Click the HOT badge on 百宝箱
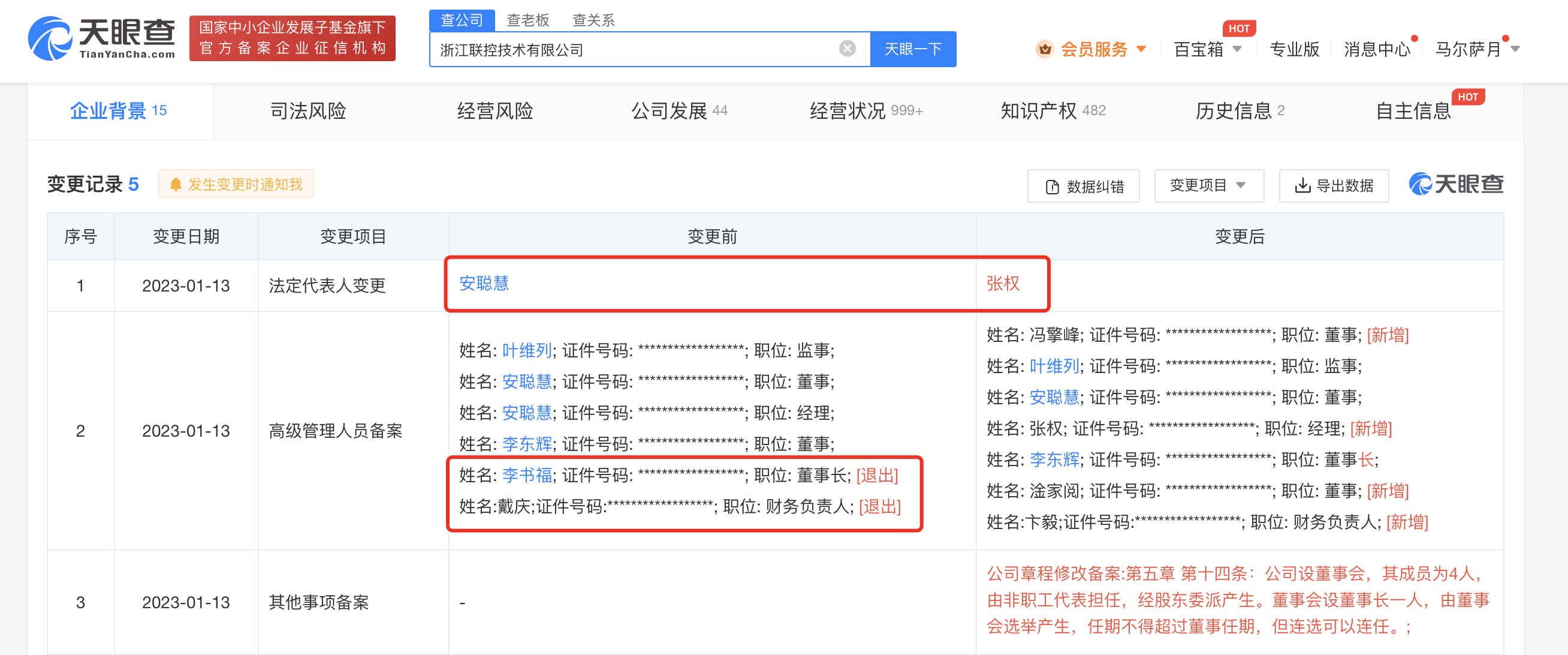The height and width of the screenshot is (655, 1568). click(1238, 28)
